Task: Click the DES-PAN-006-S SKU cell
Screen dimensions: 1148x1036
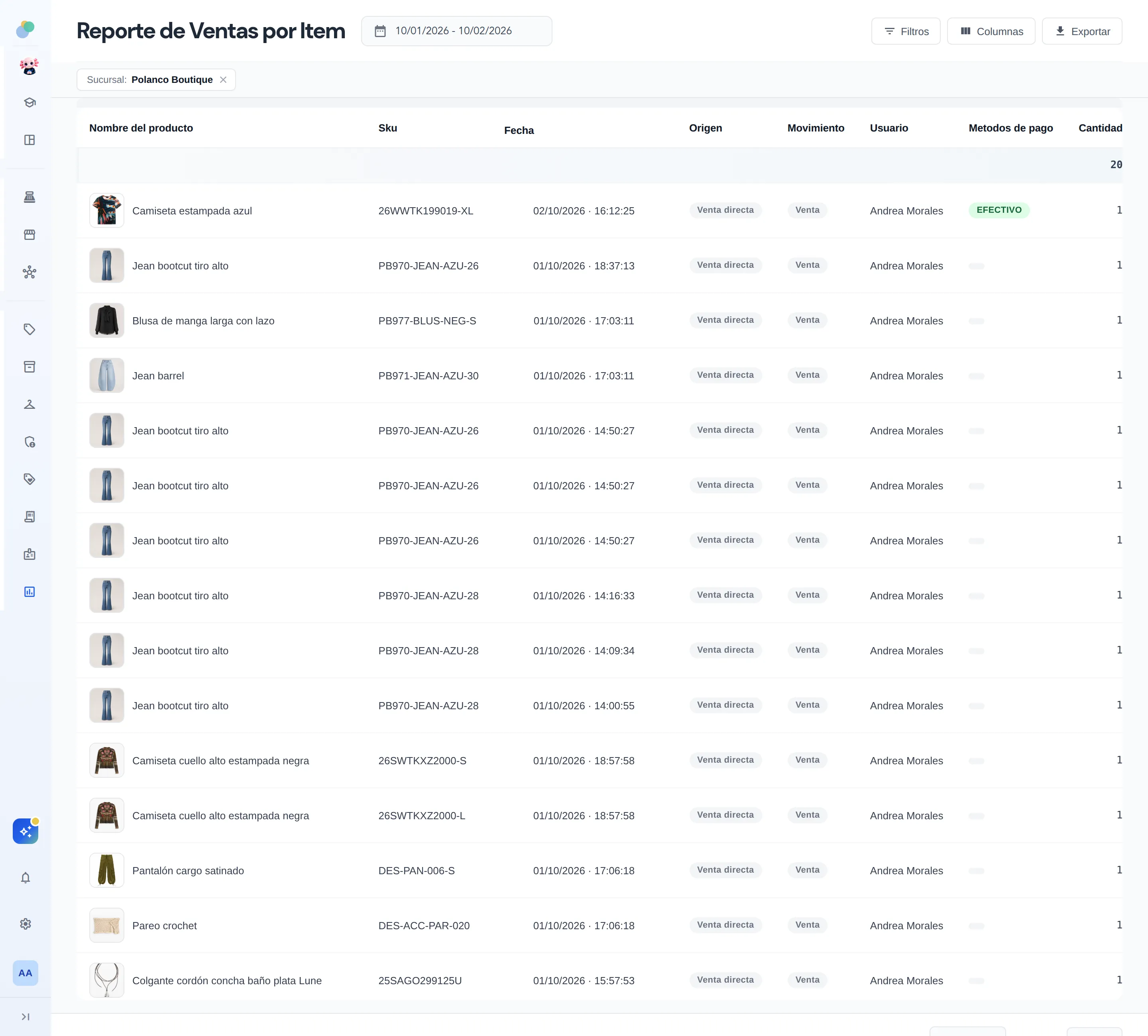Action: tap(417, 870)
